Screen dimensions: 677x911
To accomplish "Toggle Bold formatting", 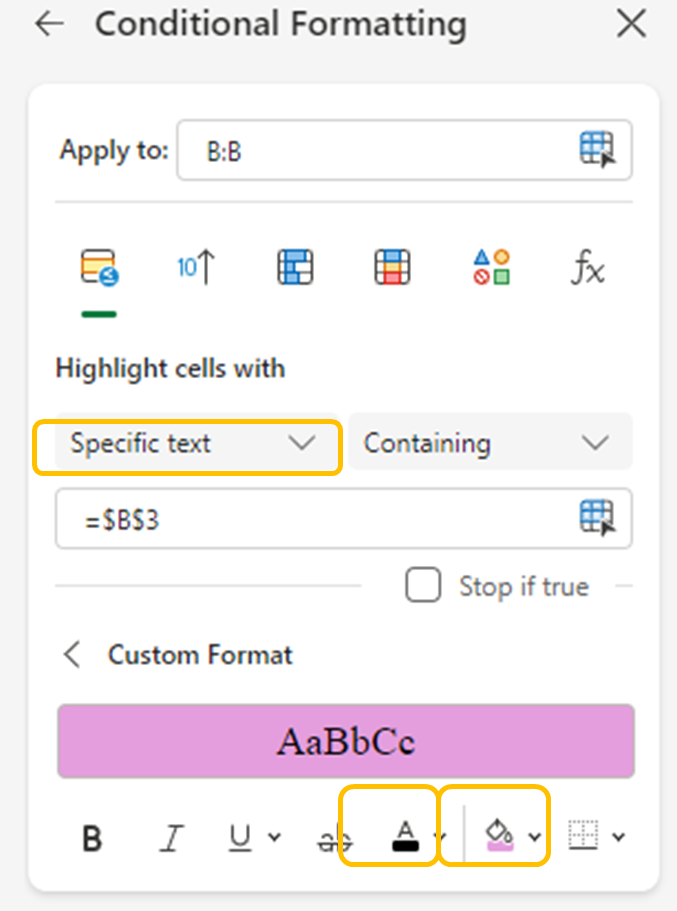I will click(92, 838).
